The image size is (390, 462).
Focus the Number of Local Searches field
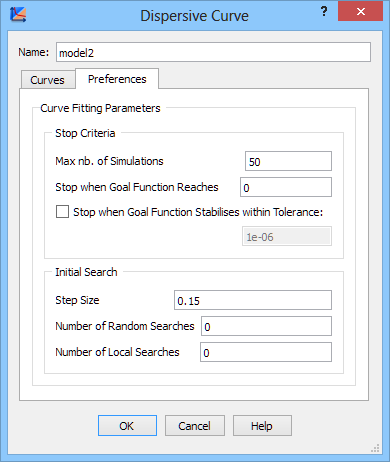click(x=266, y=352)
